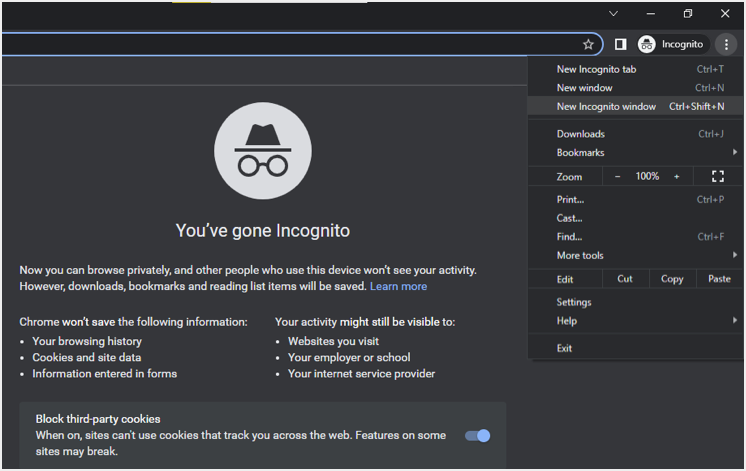
Task: Zoom out with the minus button
Action: [x=617, y=176]
